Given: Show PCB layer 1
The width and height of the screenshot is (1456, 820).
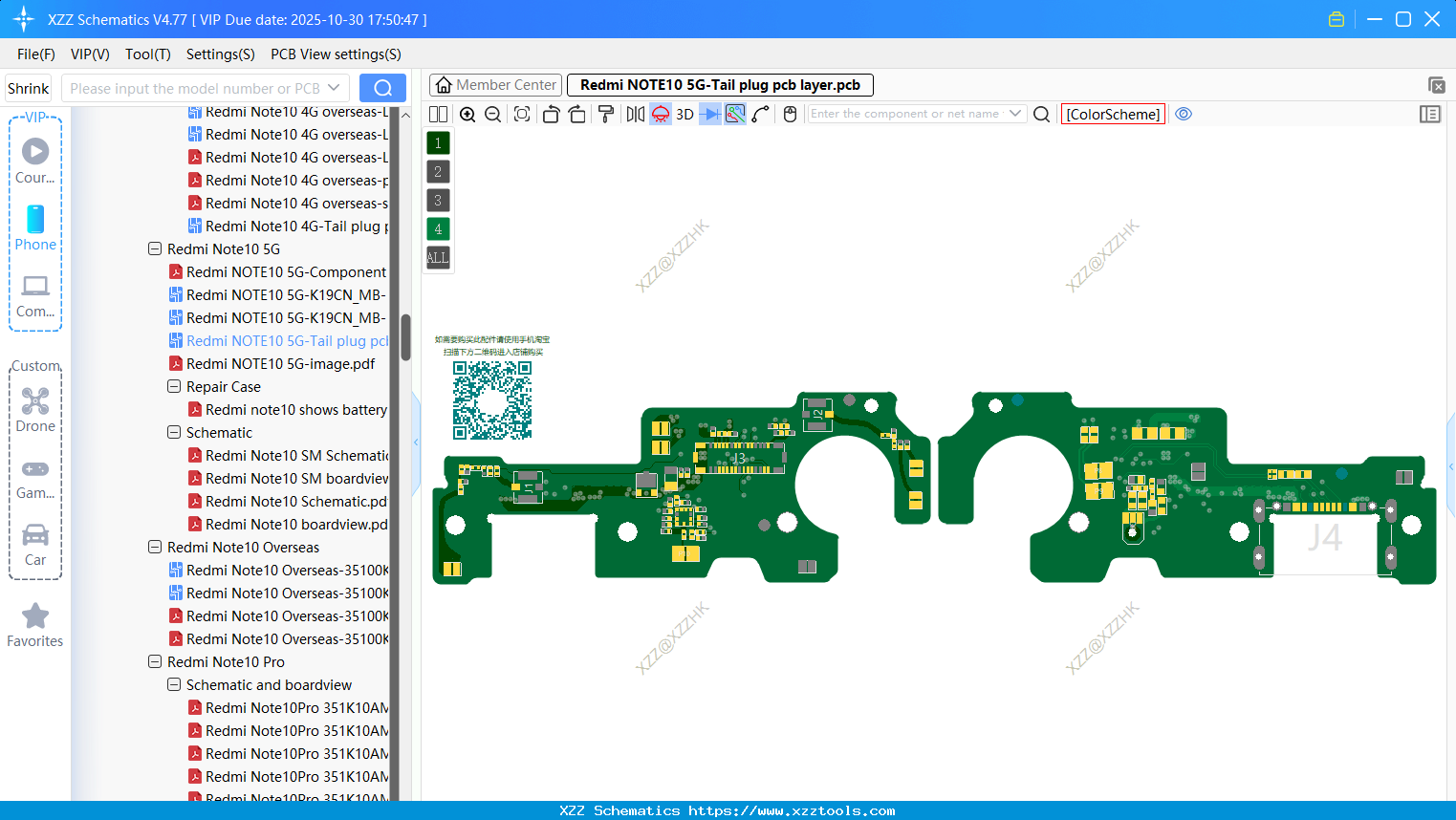Looking at the screenshot, I should coord(438,143).
